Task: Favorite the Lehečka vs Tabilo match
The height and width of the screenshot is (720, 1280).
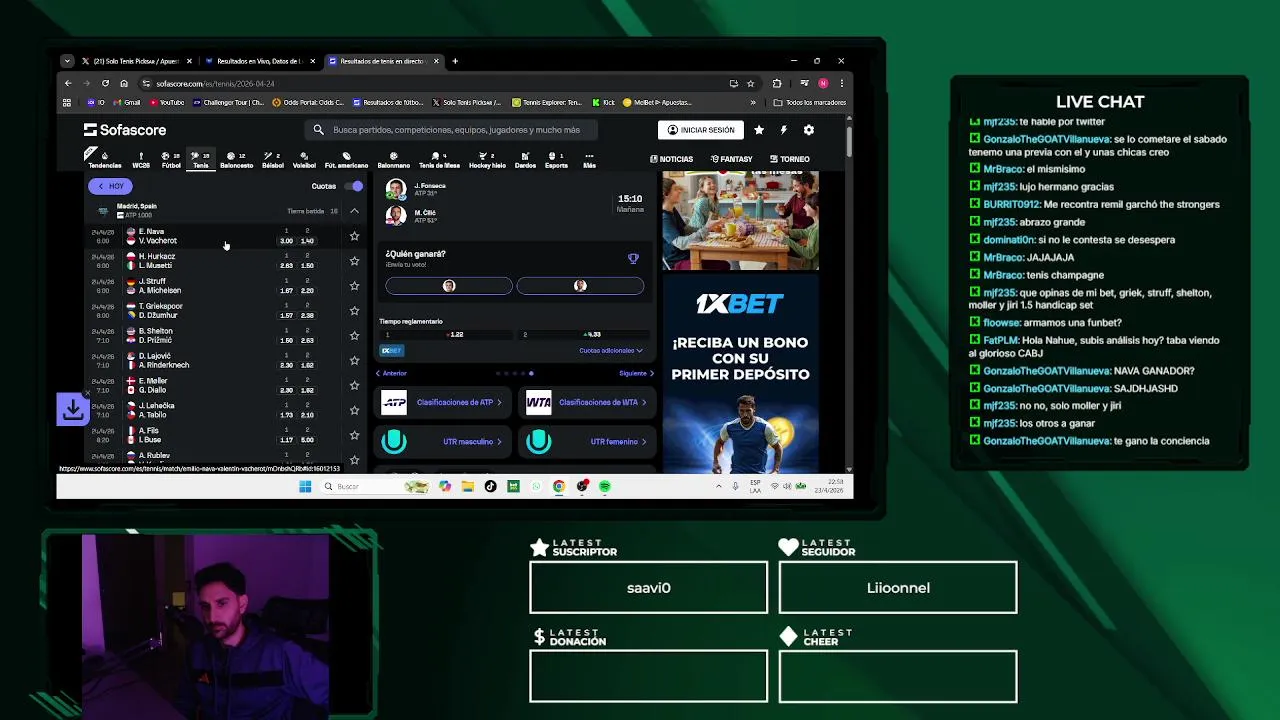Action: click(354, 411)
